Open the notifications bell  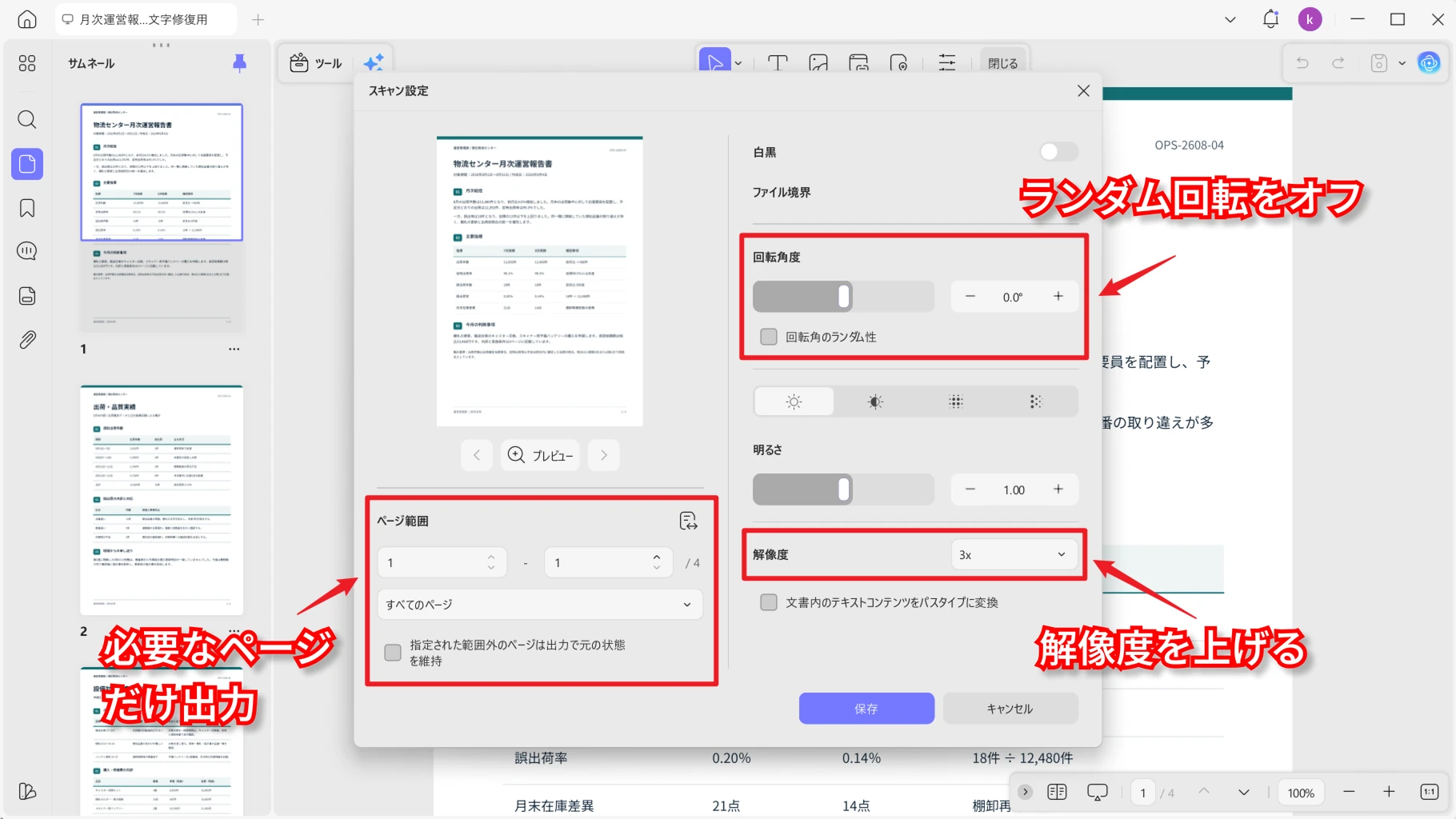click(x=1270, y=19)
